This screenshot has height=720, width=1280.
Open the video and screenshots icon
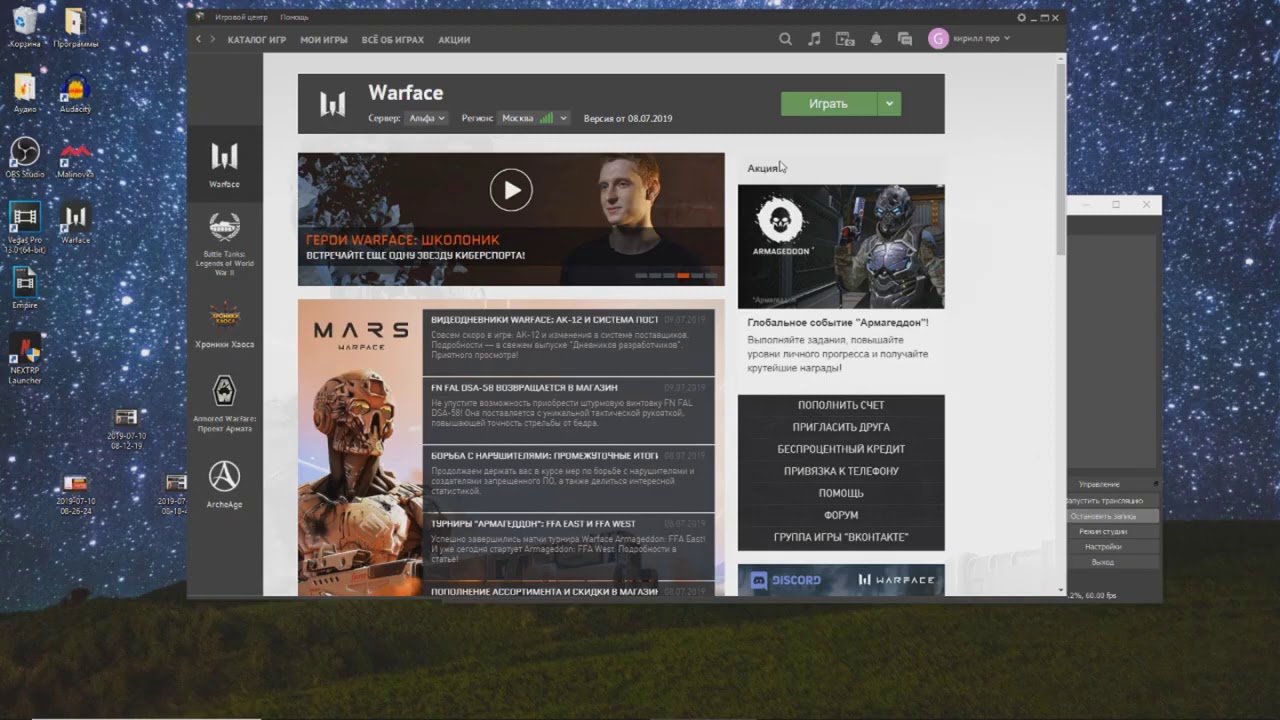845,39
